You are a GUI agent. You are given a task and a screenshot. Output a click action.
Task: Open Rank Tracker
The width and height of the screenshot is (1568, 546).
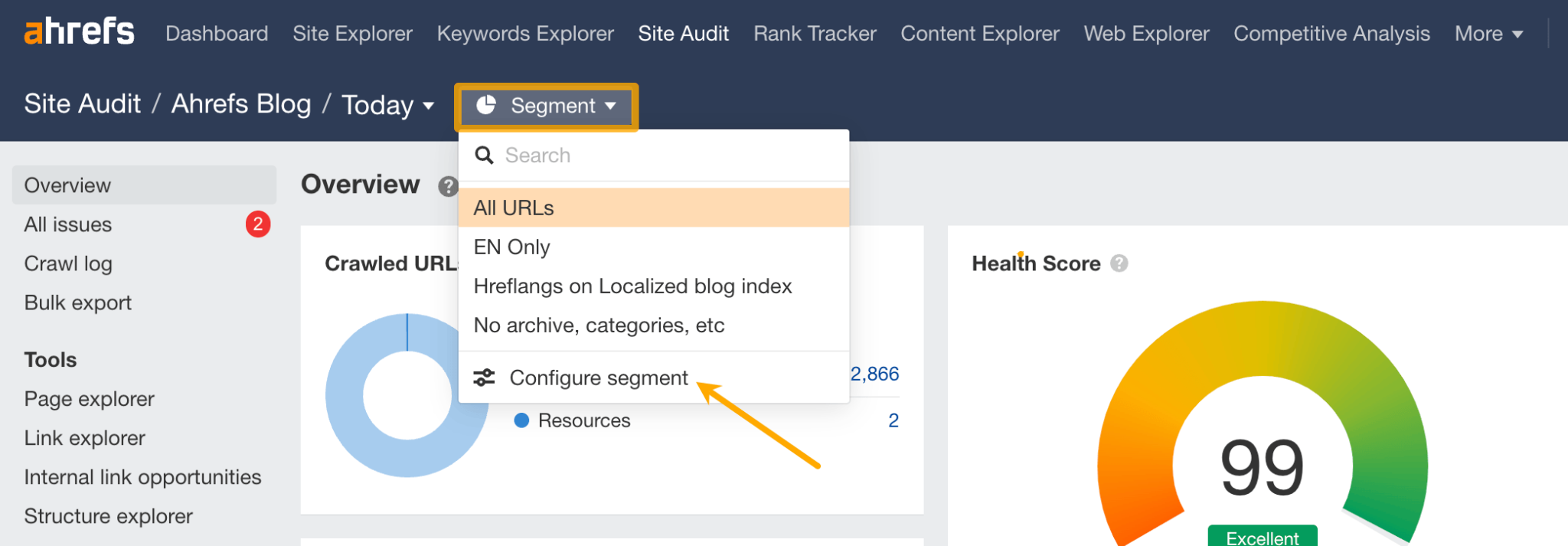point(815,34)
